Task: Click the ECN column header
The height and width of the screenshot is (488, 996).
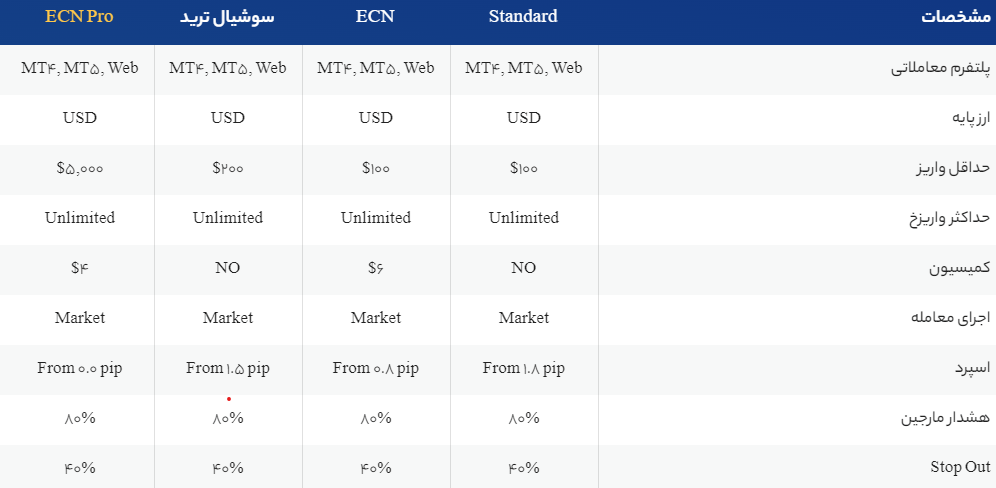Action: (x=376, y=17)
